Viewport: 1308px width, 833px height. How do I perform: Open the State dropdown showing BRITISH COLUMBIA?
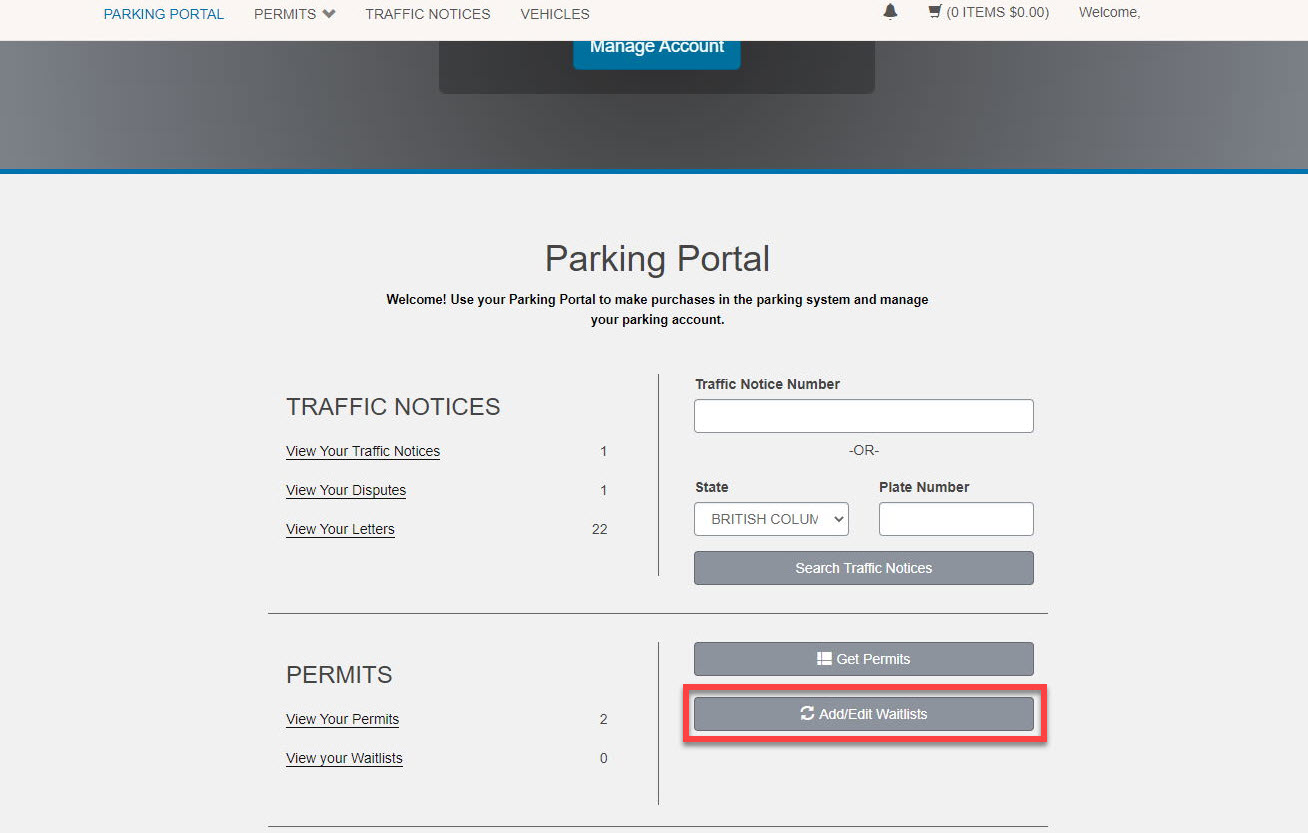[x=771, y=519]
